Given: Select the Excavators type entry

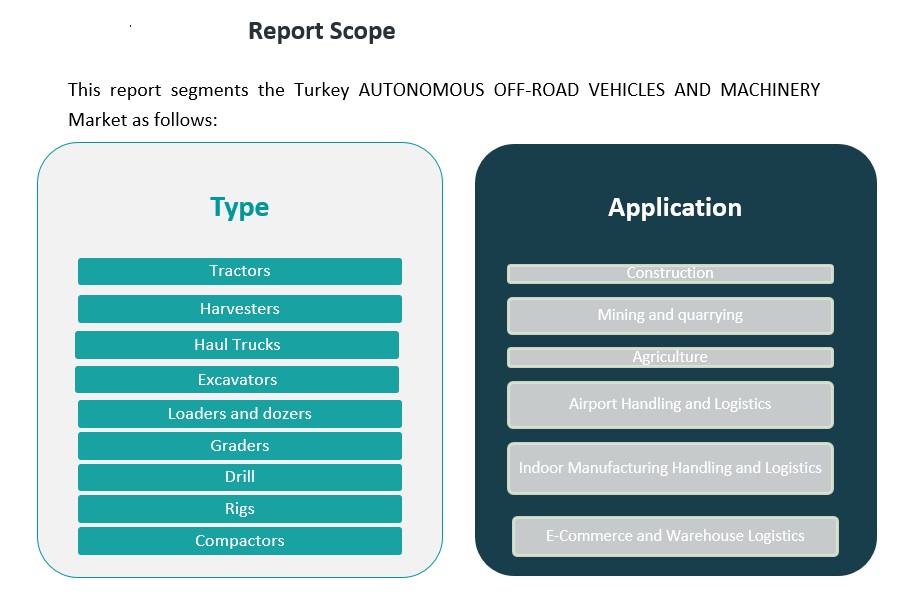Looking at the screenshot, I should [x=237, y=379].
